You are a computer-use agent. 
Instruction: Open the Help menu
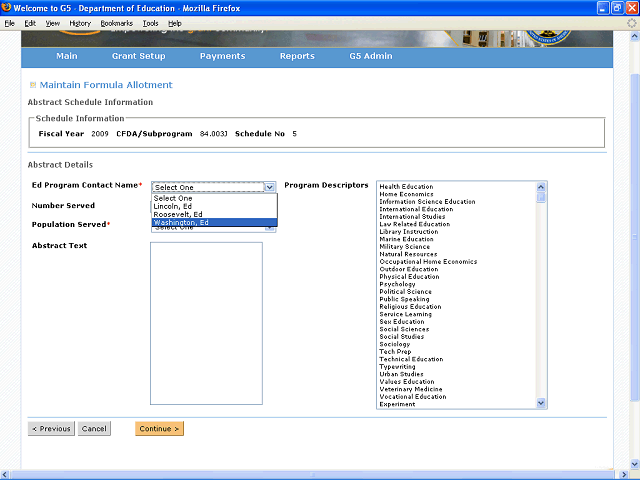coord(175,23)
